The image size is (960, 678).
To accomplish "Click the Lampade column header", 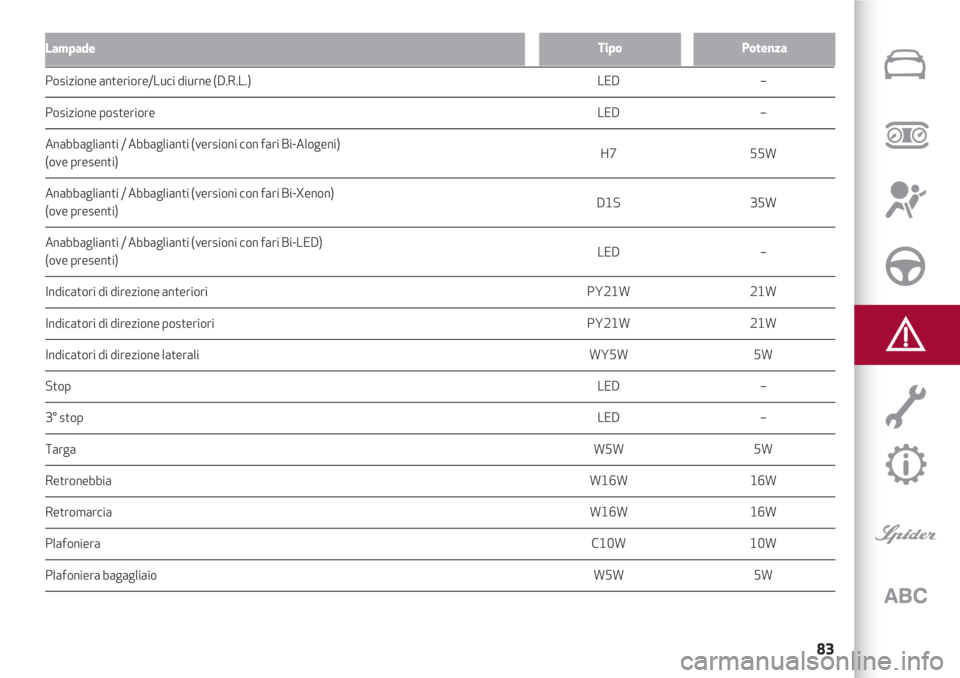I will 285,48.
